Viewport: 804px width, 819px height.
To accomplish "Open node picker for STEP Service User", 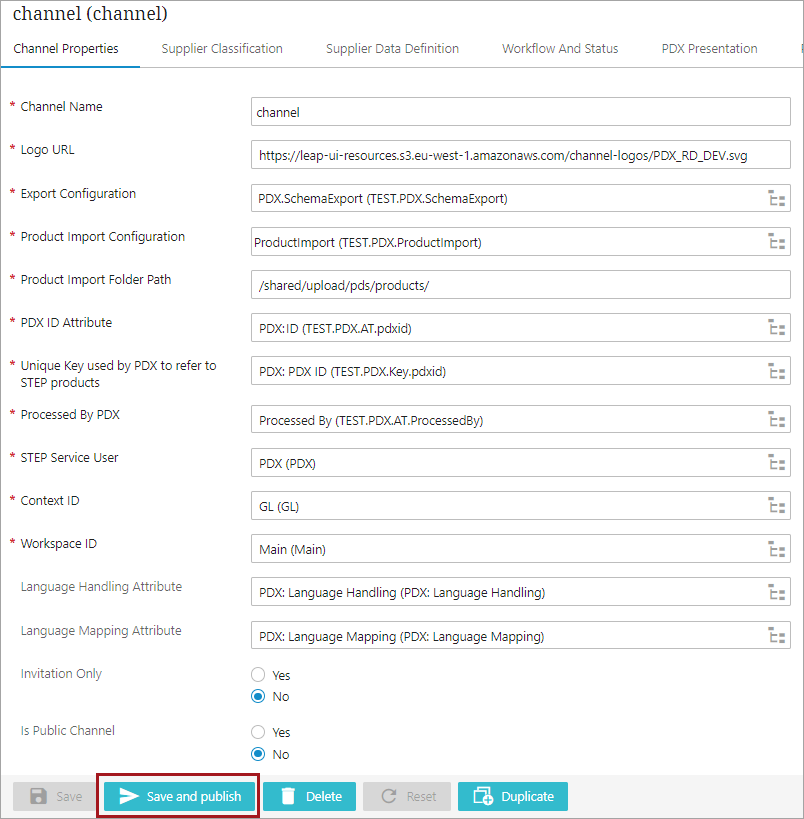I will (775, 463).
